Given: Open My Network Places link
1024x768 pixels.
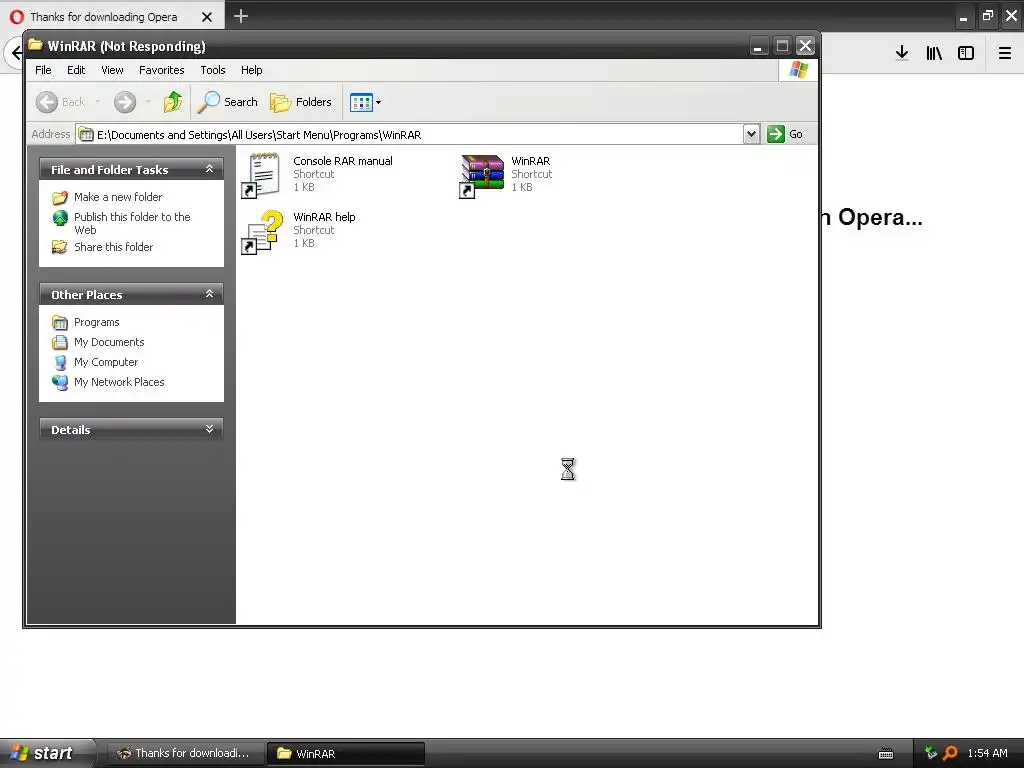Looking at the screenshot, I should [119, 382].
